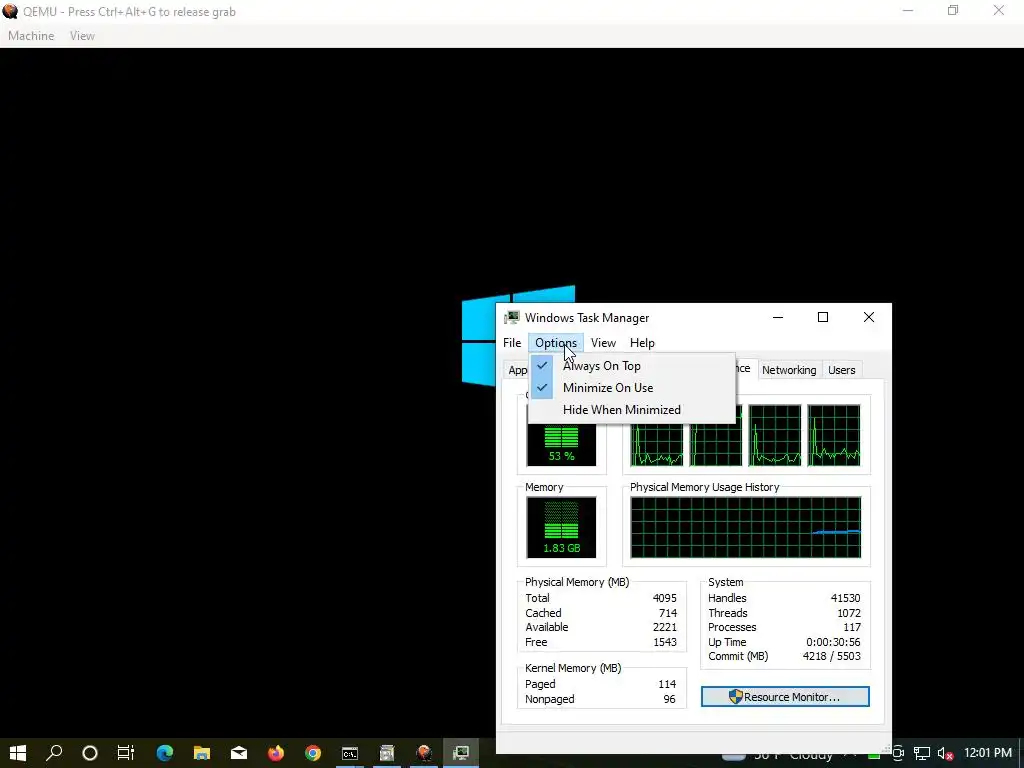
Task: Close the Options menu by clicking Options
Action: click(556, 343)
